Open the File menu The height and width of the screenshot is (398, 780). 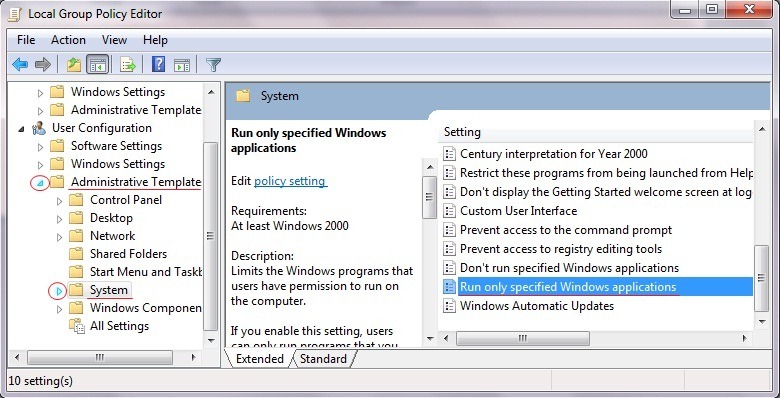click(x=26, y=40)
